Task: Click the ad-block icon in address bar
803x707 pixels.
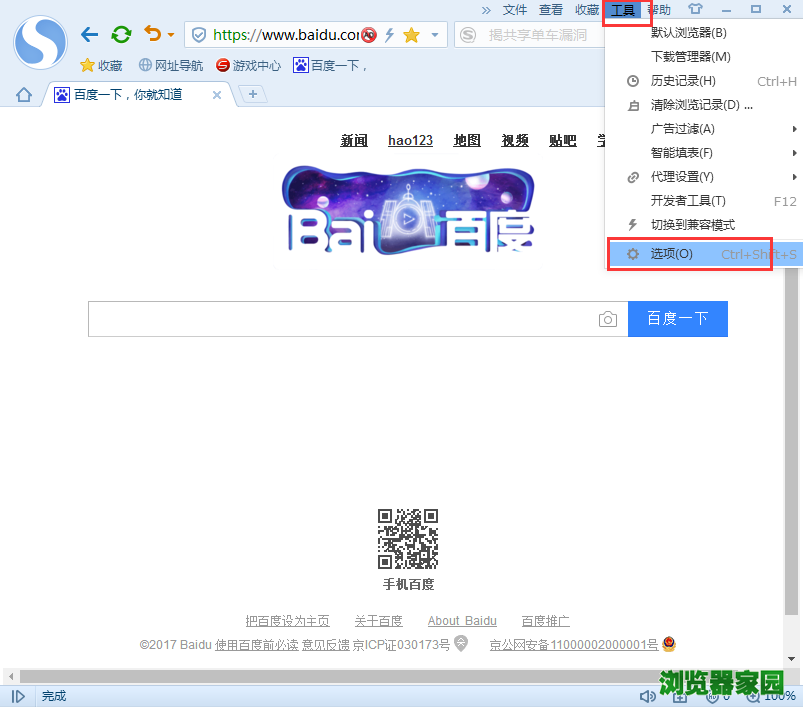Action: coord(368,34)
